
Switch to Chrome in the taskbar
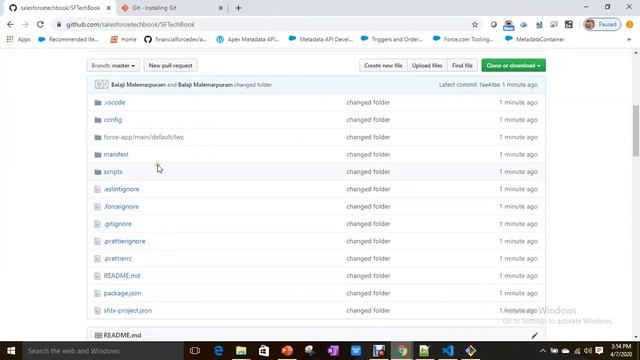[402, 351]
